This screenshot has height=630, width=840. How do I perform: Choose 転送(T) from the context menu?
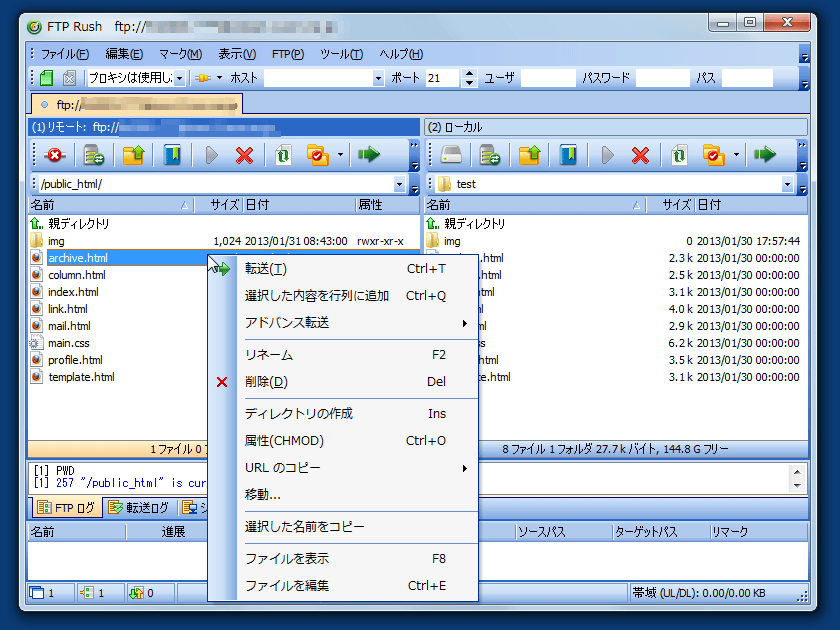tap(343, 269)
